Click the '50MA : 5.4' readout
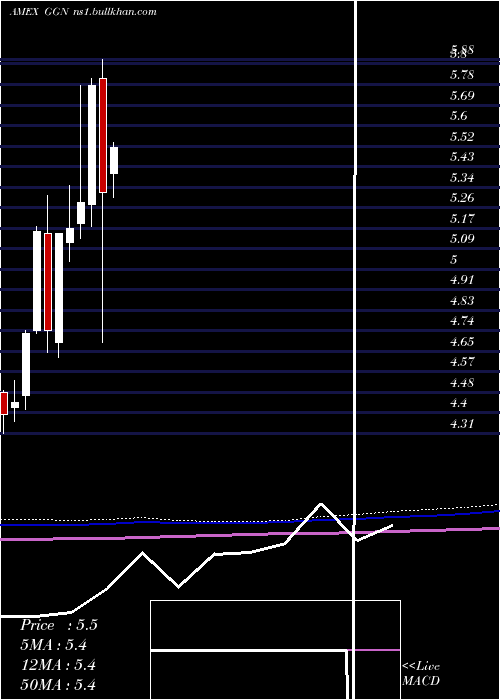This screenshot has height=700, width=500. [x=58, y=684]
